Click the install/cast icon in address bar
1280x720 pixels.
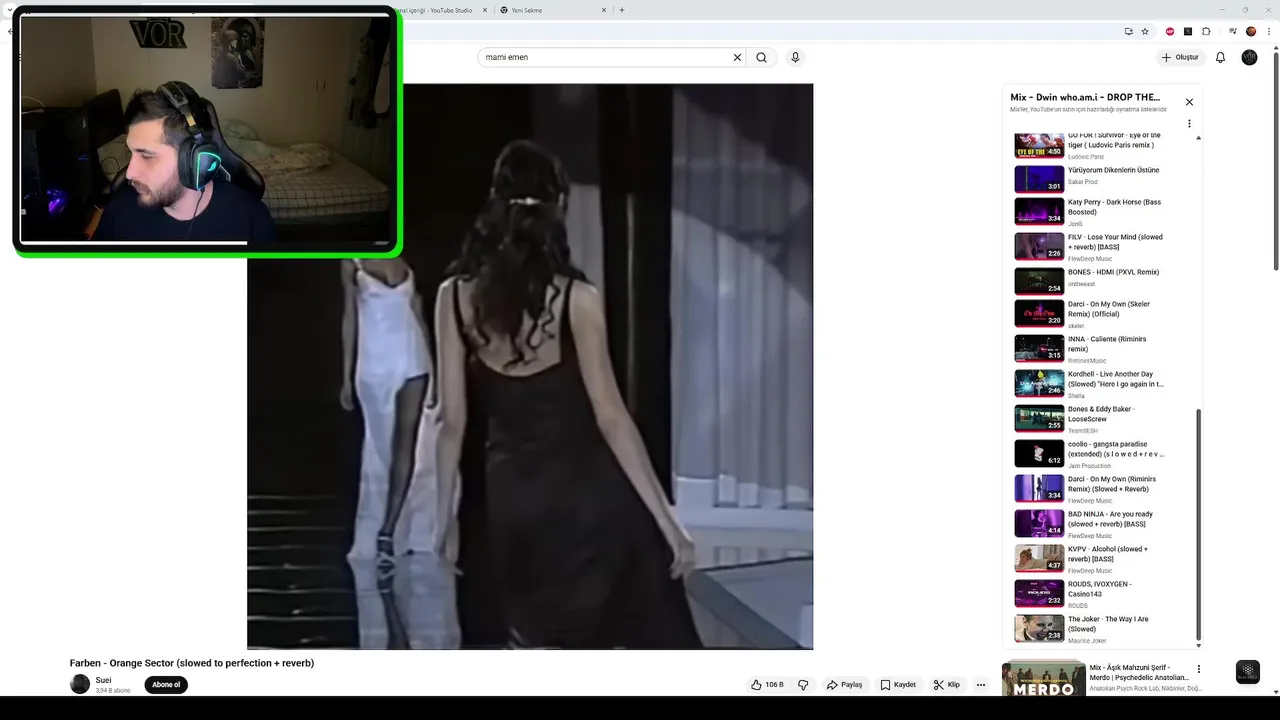pyautogui.click(x=1128, y=31)
